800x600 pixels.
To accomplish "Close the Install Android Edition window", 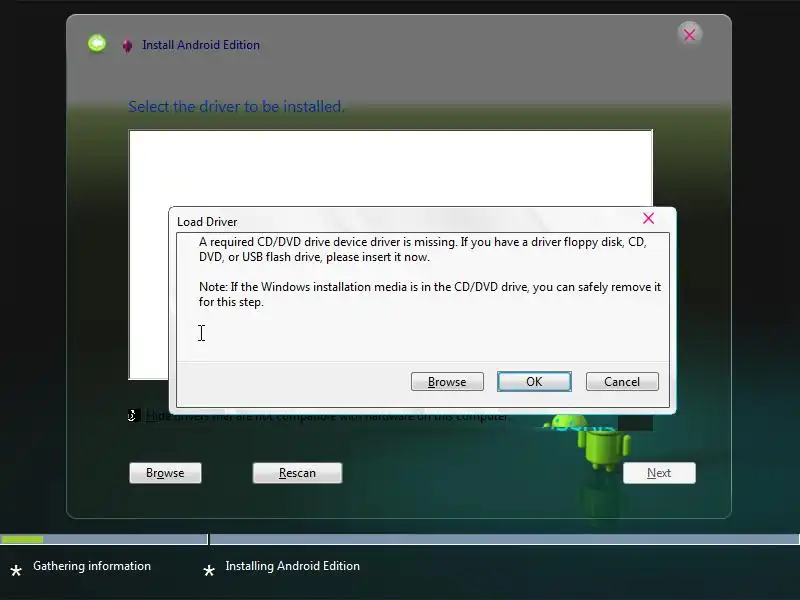I will point(689,35).
